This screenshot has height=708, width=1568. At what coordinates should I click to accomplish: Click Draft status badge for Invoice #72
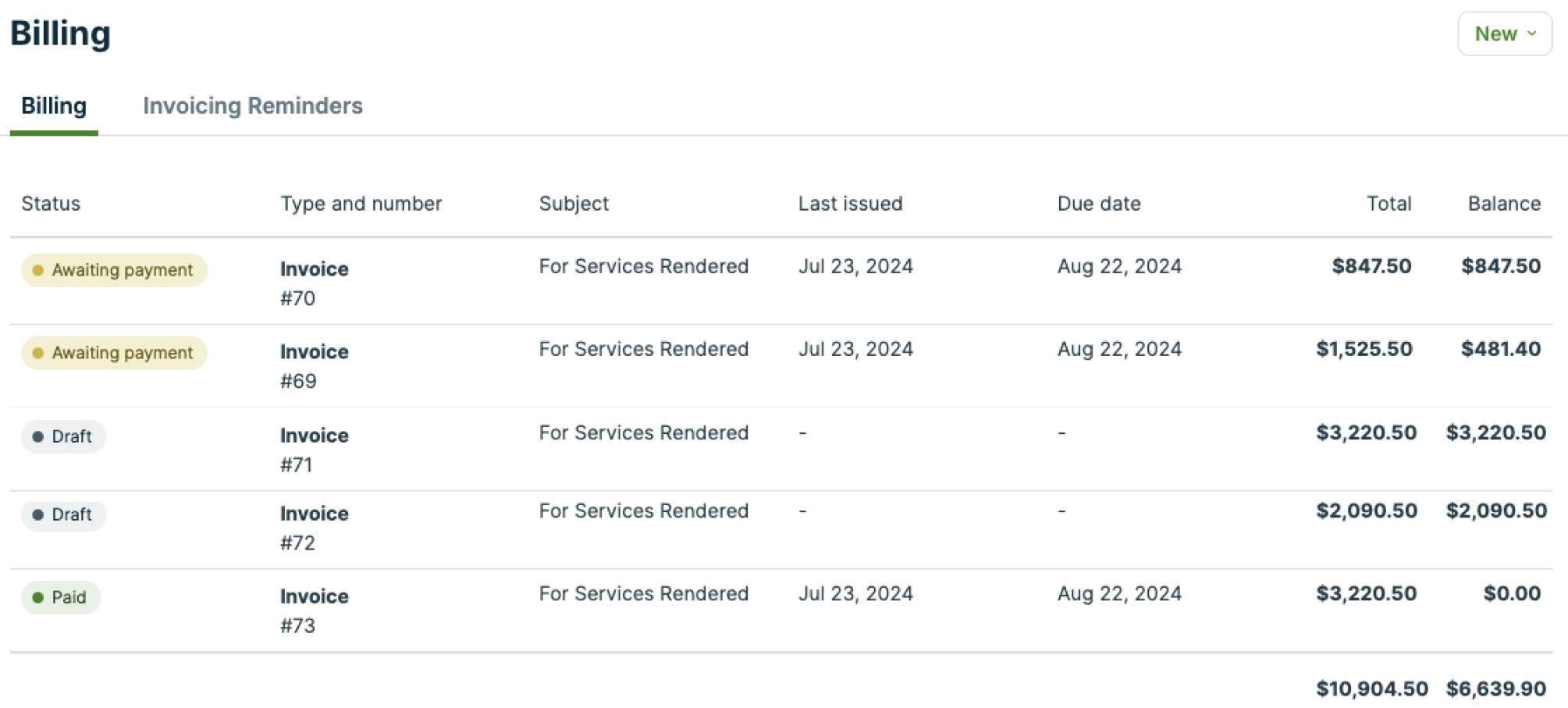(x=64, y=514)
